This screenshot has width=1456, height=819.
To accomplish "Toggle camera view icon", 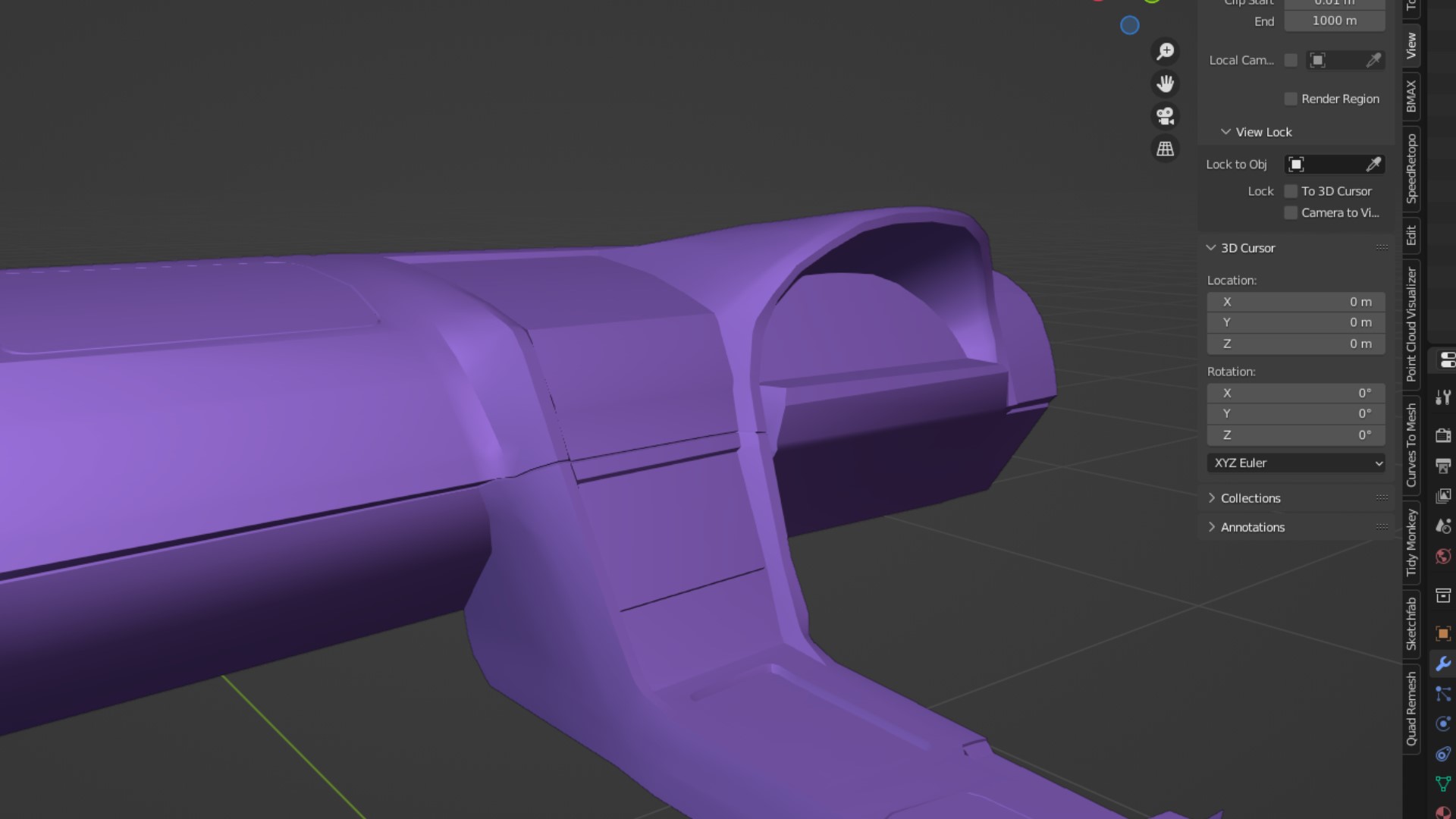I will click(1166, 116).
